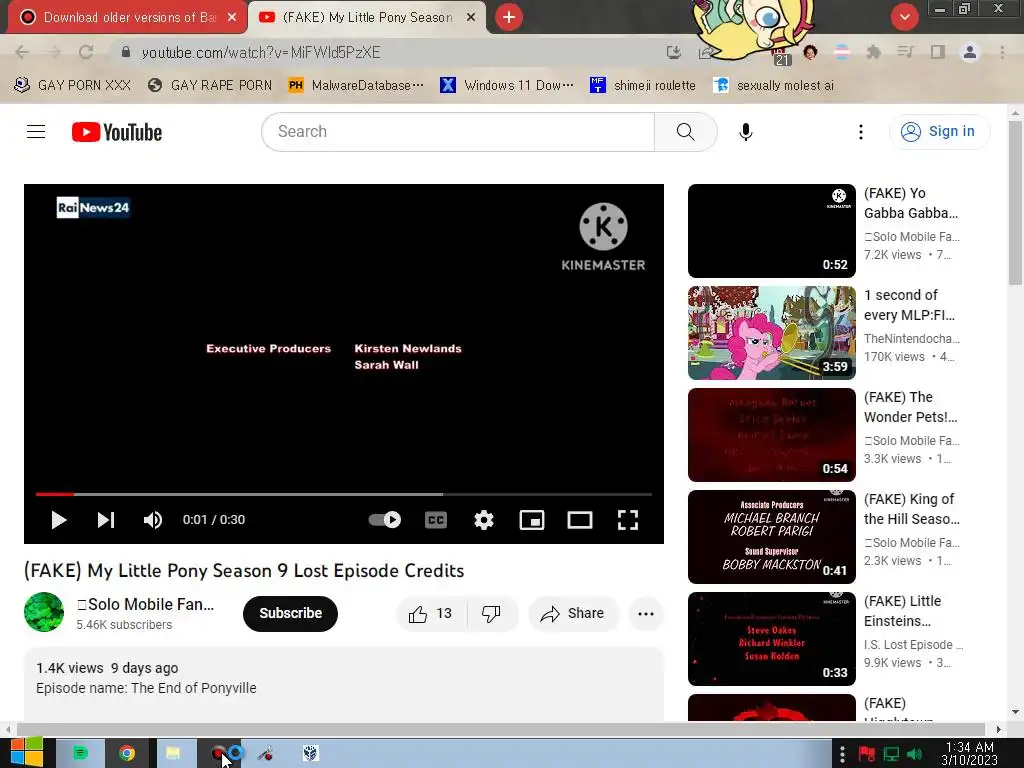Open the Extensions puzzle piece menu
This screenshot has width=1024, height=768.
(x=873, y=52)
